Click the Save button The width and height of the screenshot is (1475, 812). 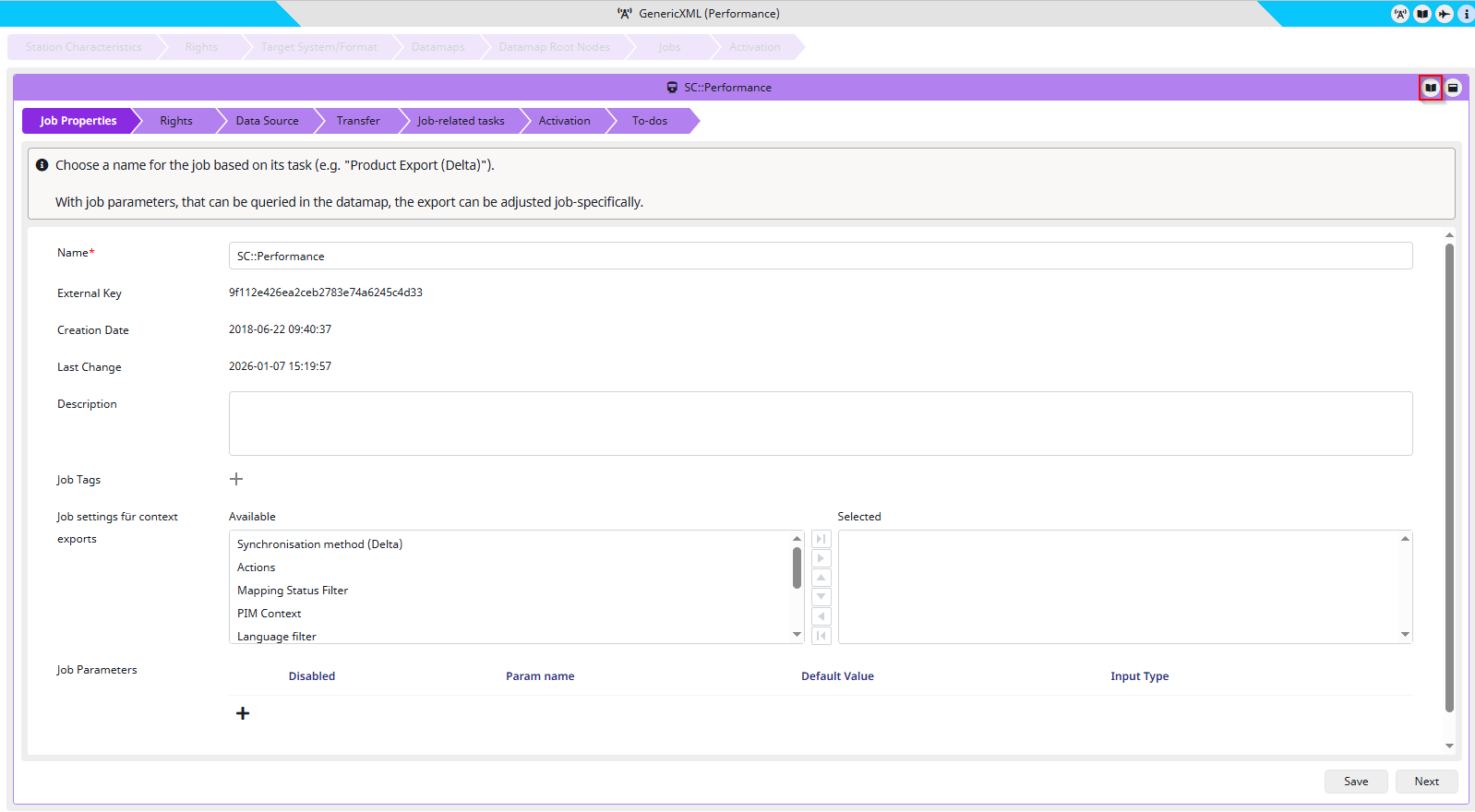click(x=1355, y=782)
